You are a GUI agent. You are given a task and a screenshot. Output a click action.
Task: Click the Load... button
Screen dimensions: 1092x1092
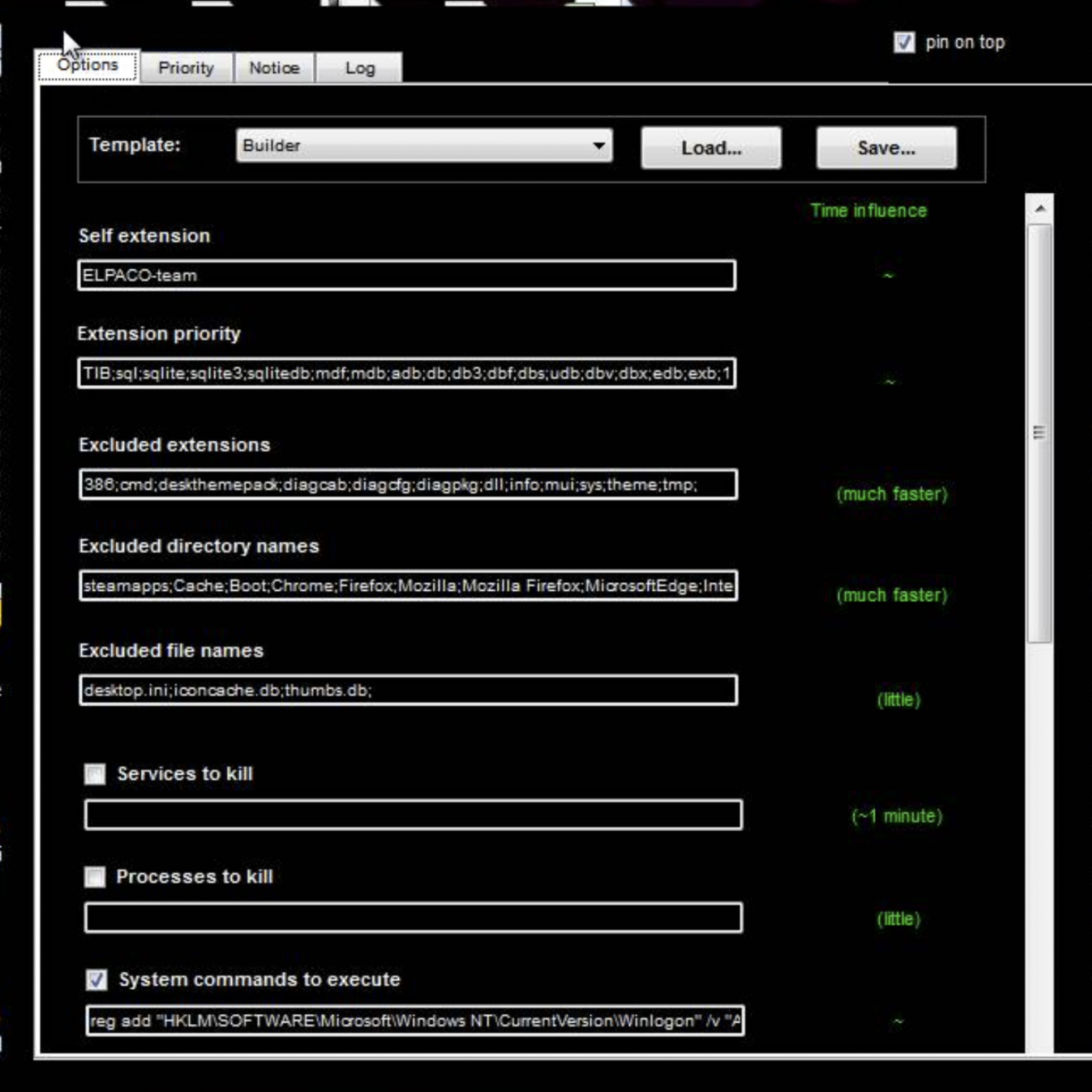click(x=711, y=148)
